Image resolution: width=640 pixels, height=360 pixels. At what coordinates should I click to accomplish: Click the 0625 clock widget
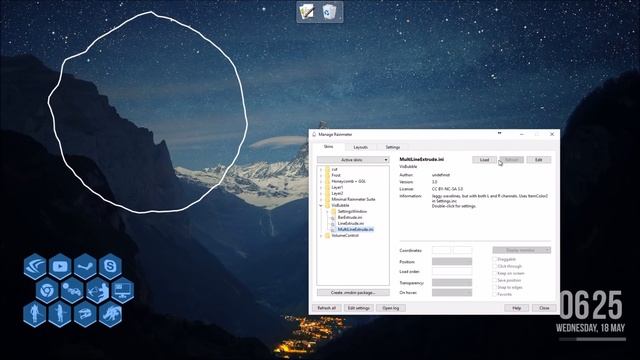(x=591, y=305)
